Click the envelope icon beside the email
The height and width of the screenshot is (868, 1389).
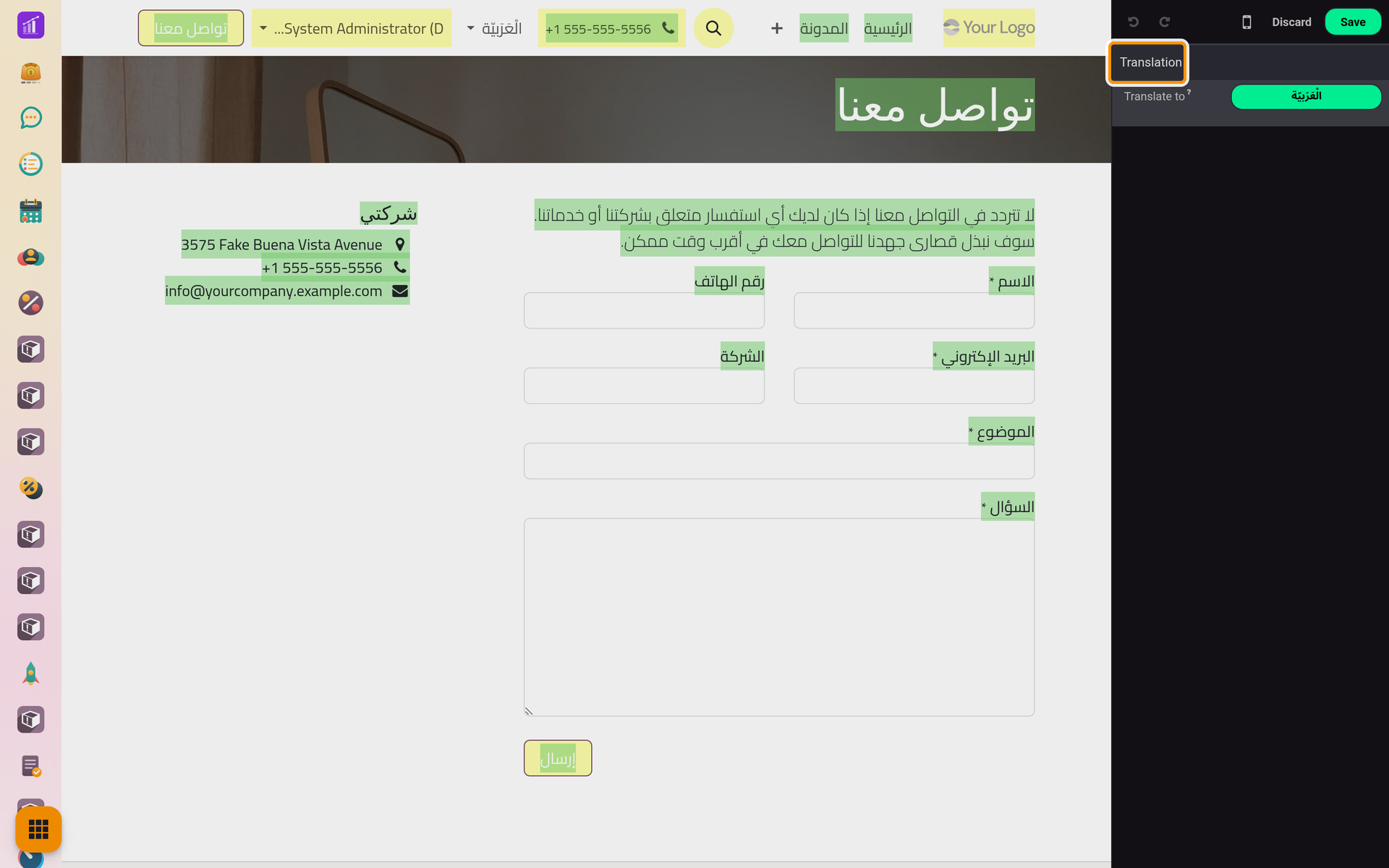[400, 291]
